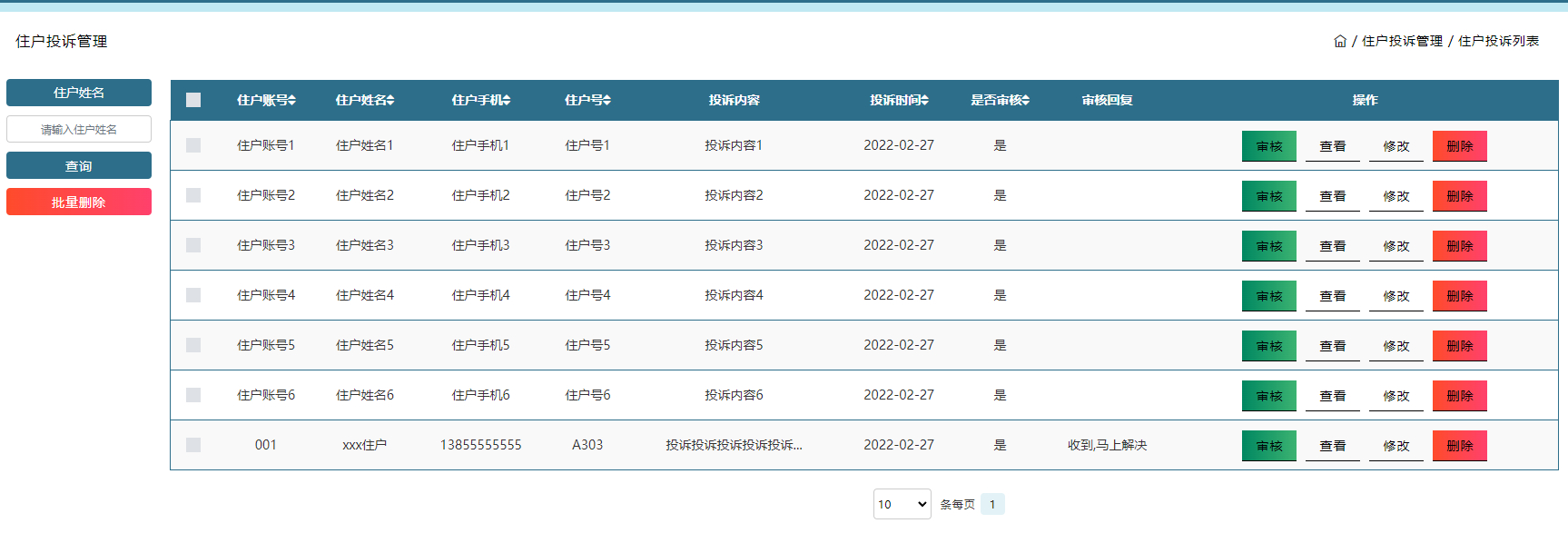Click 查看 for 住户账号1 row

pos(1333,146)
